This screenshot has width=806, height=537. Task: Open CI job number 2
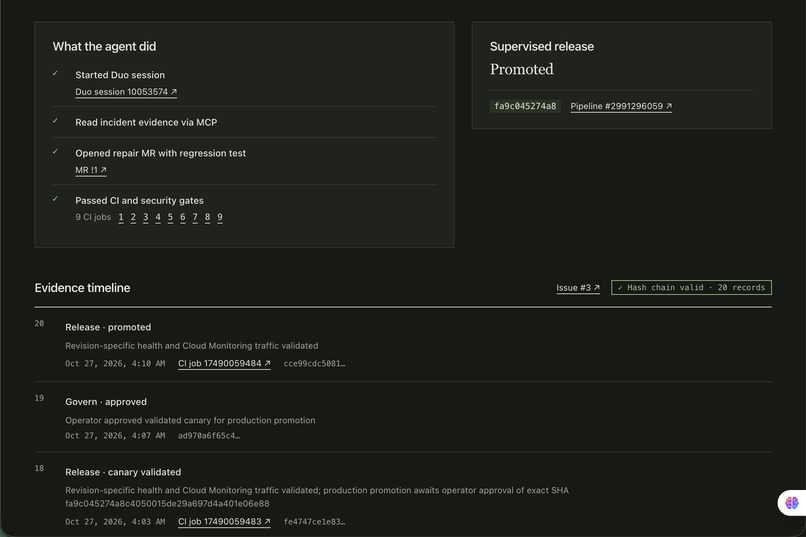point(133,217)
